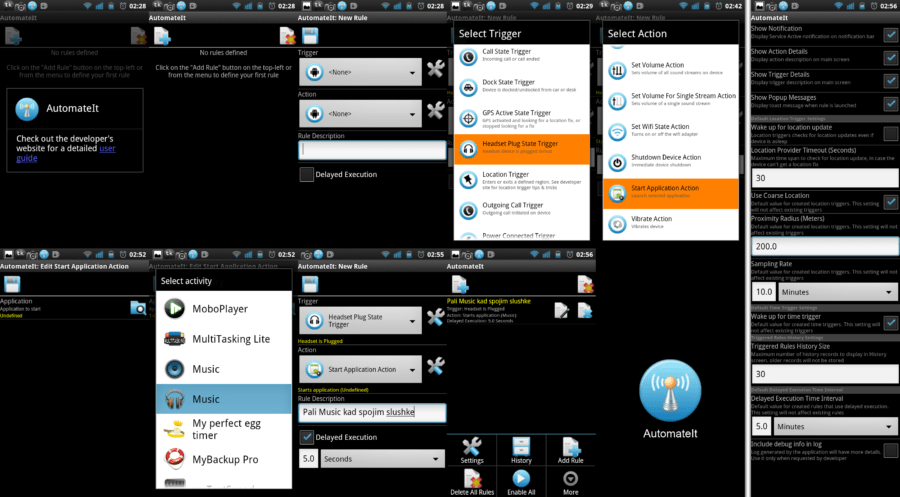
Task: Click the yellow Pali Music kad spojim slushke rule title
Action: click(x=488, y=301)
